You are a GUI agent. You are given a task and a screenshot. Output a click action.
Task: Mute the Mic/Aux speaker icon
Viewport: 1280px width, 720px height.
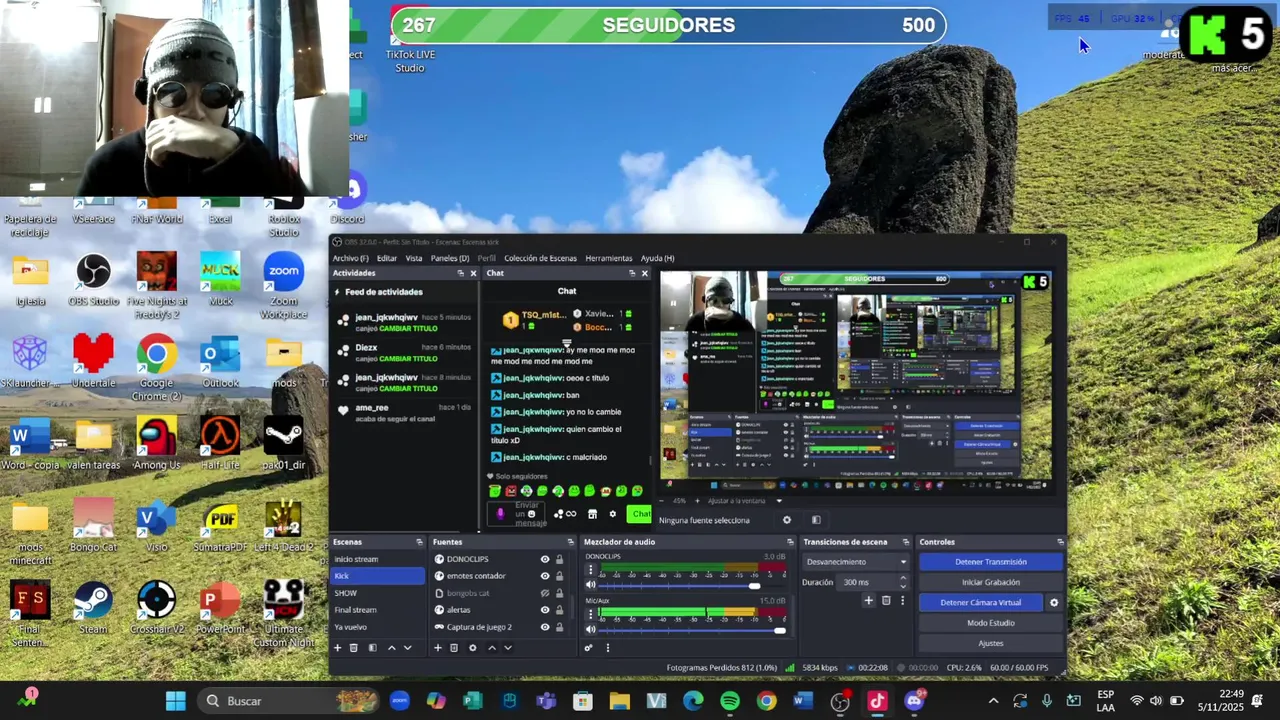click(591, 629)
